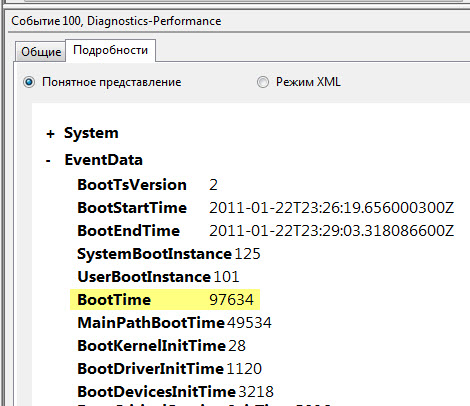Click the SystemBootInstance label

tap(154, 254)
